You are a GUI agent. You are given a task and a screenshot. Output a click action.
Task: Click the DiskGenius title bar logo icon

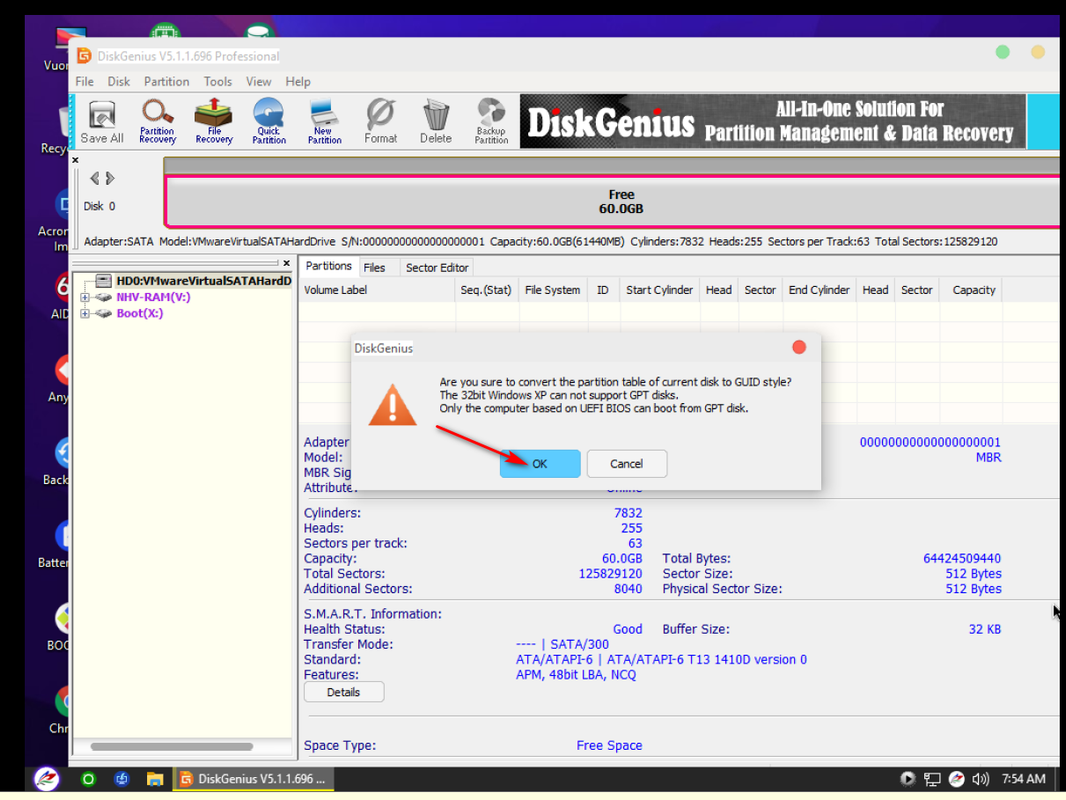(x=84, y=56)
